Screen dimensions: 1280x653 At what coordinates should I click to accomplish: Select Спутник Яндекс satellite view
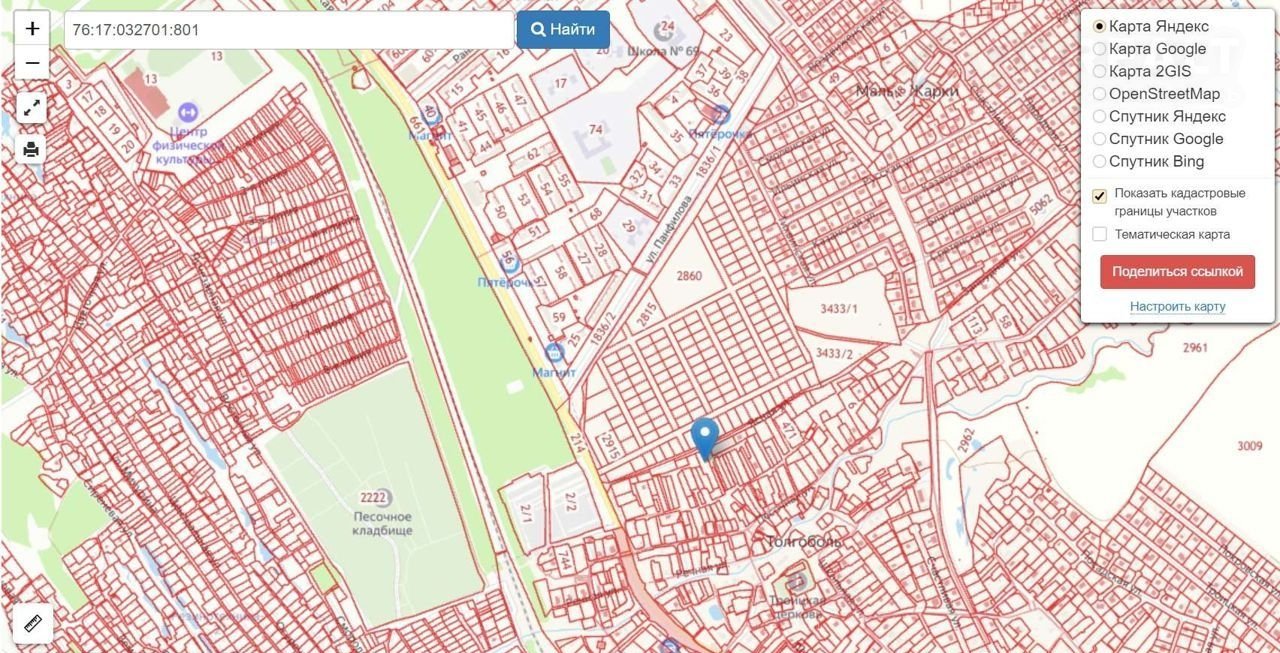coord(1100,116)
